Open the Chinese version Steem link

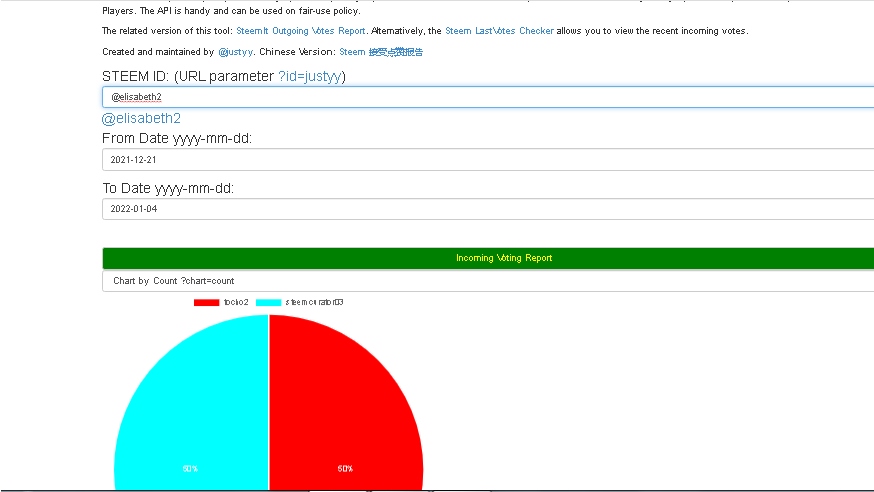tap(381, 52)
